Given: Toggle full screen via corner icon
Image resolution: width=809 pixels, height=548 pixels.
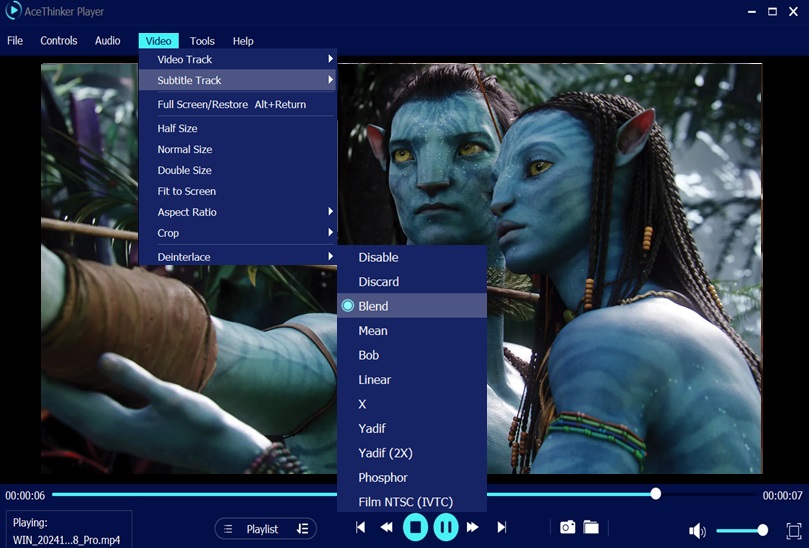Looking at the screenshot, I should (x=794, y=530).
